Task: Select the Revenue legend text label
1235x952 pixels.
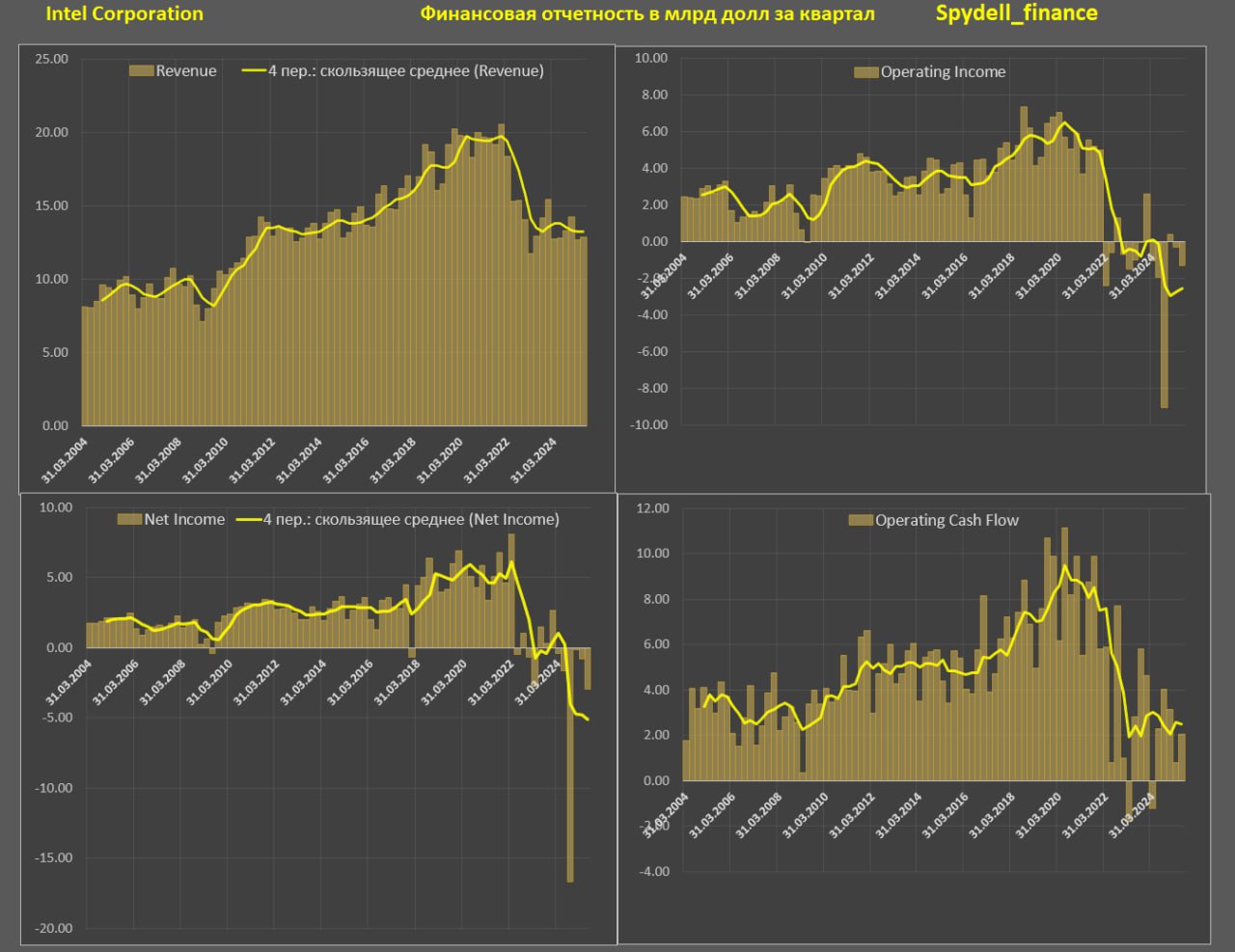Action: [x=186, y=71]
